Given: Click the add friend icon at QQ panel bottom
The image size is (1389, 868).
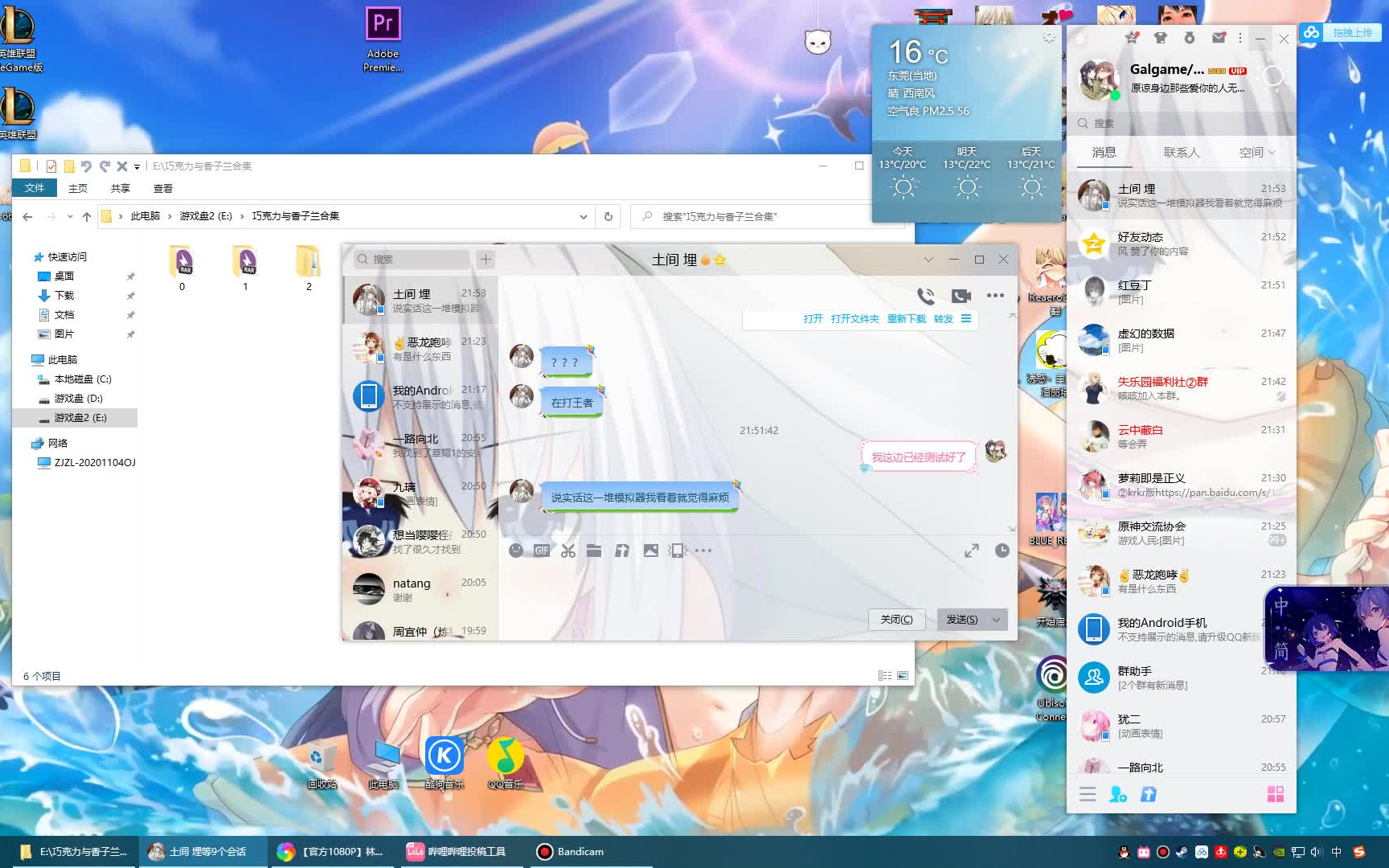Looking at the screenshot, I should click(1118, 794).
